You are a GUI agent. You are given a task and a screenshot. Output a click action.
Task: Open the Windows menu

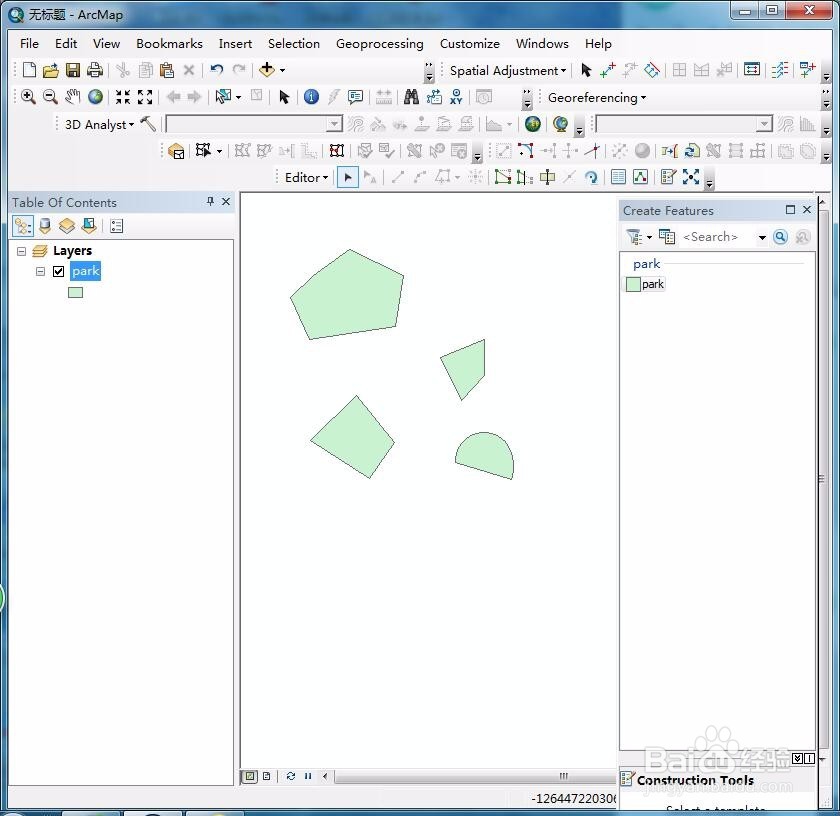coord(542,44)
